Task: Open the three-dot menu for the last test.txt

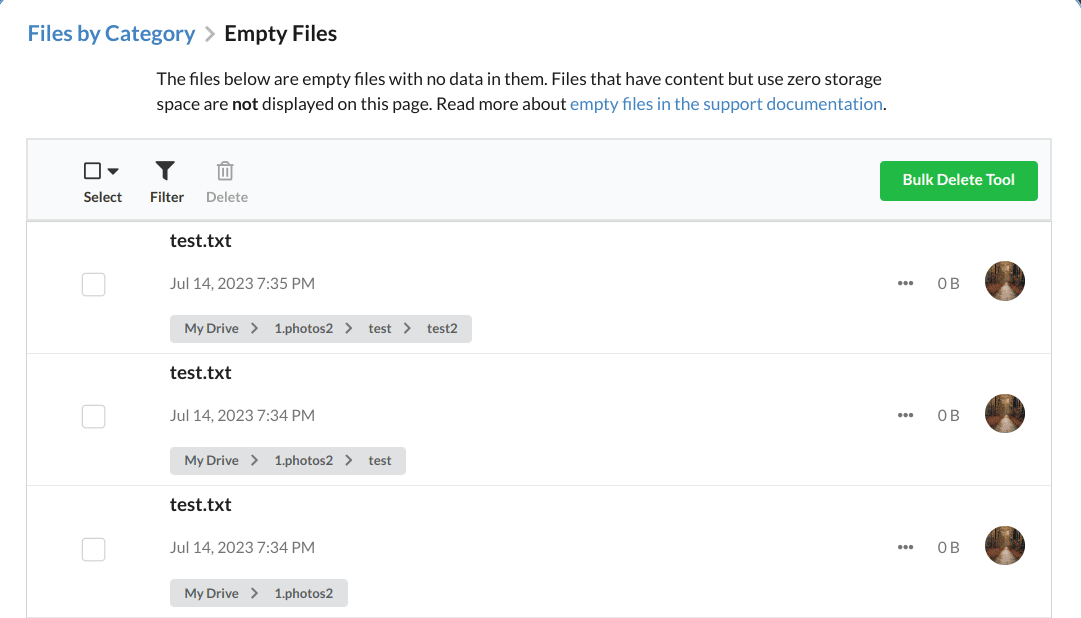Action: point(905,547)
